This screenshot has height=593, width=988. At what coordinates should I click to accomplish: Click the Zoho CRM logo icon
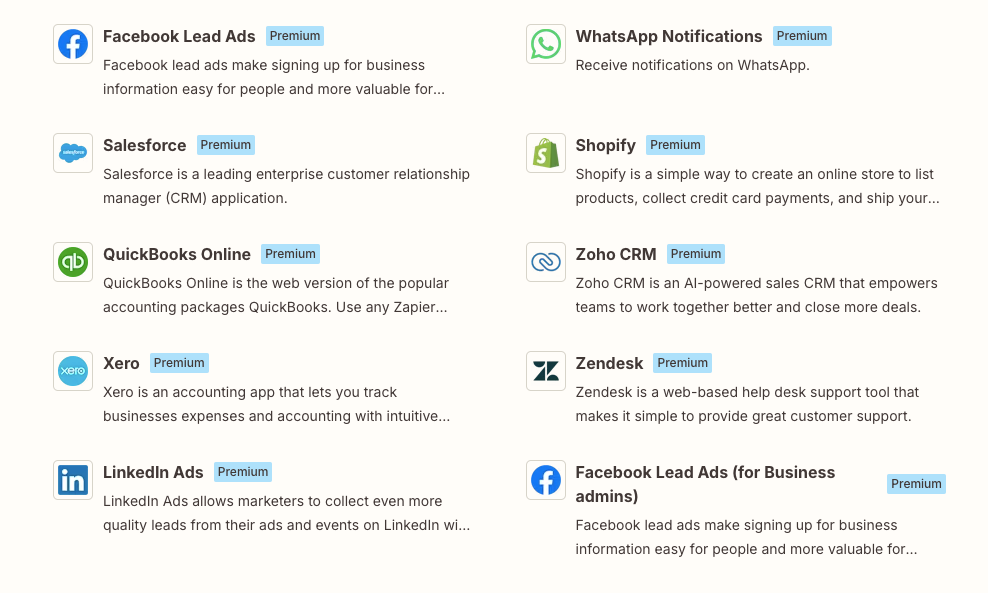[546, 262]
